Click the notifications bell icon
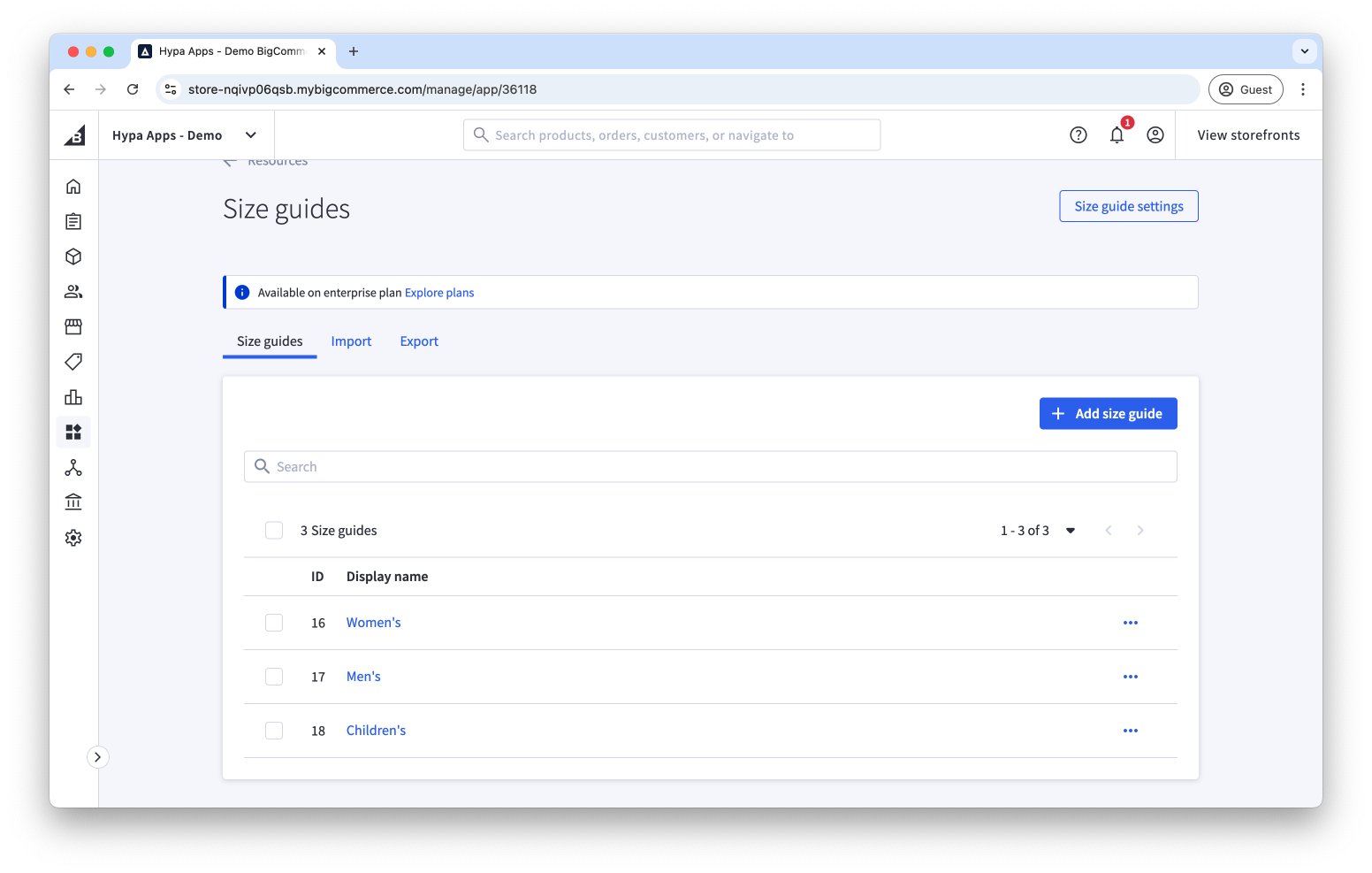 [1117, 135]
